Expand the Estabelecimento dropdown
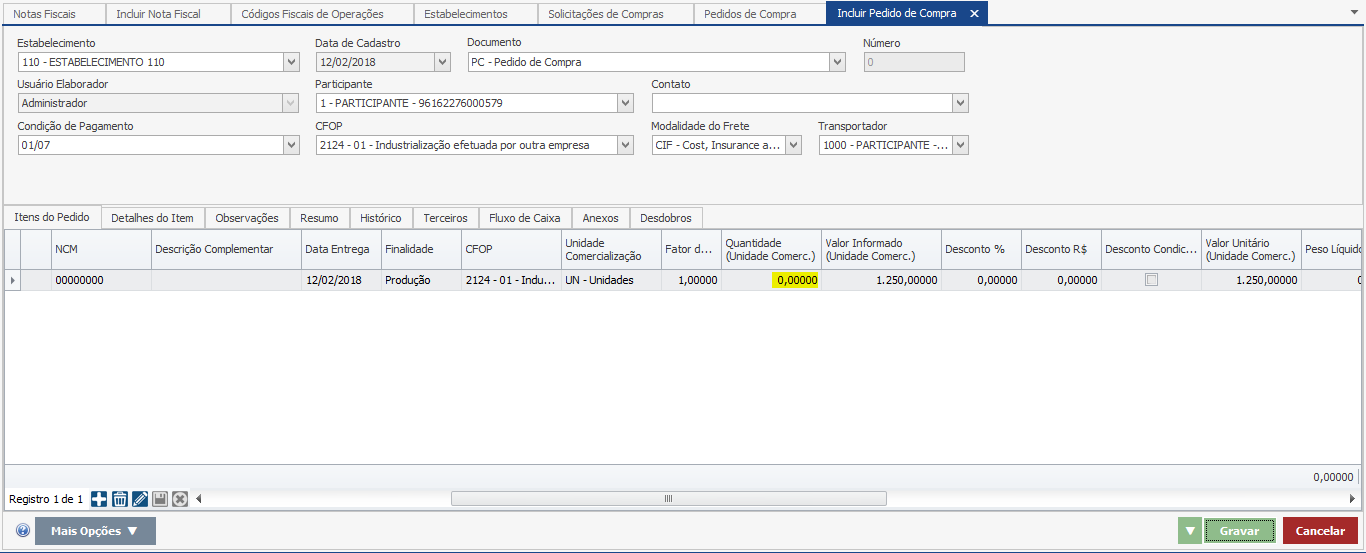Viewport: 1366px width, 553px height. [x=291, y=62]
